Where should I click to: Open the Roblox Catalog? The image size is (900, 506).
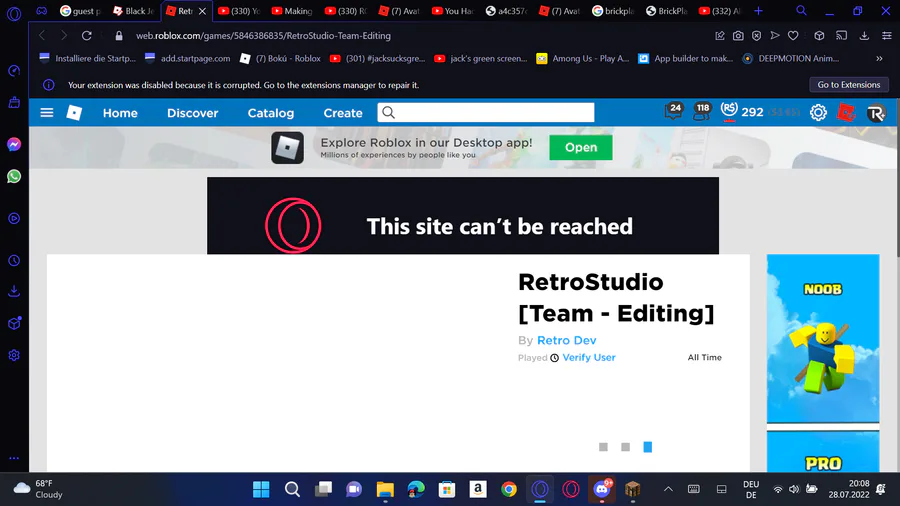270,113
